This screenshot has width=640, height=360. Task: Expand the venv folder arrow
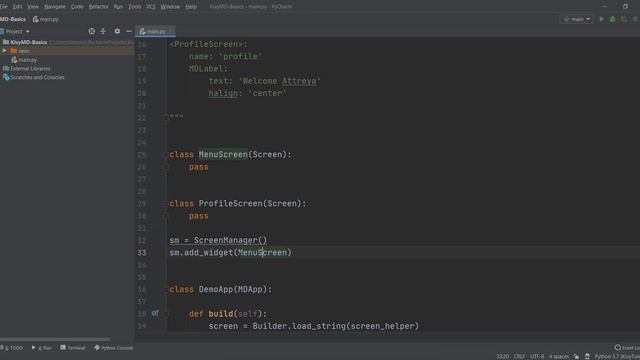pos(4,51)
